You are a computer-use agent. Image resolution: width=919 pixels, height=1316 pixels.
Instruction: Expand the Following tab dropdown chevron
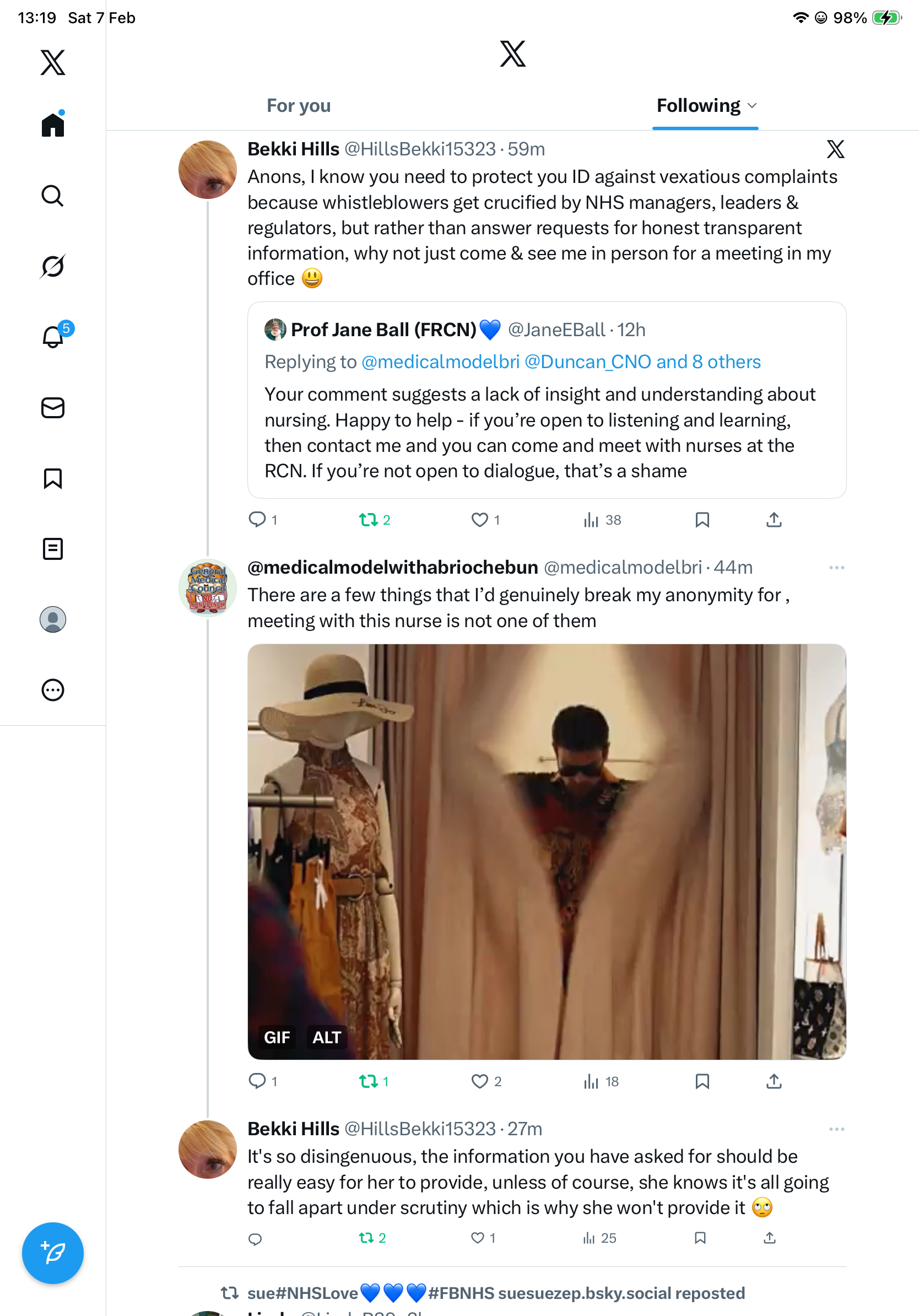pos(752,106)
